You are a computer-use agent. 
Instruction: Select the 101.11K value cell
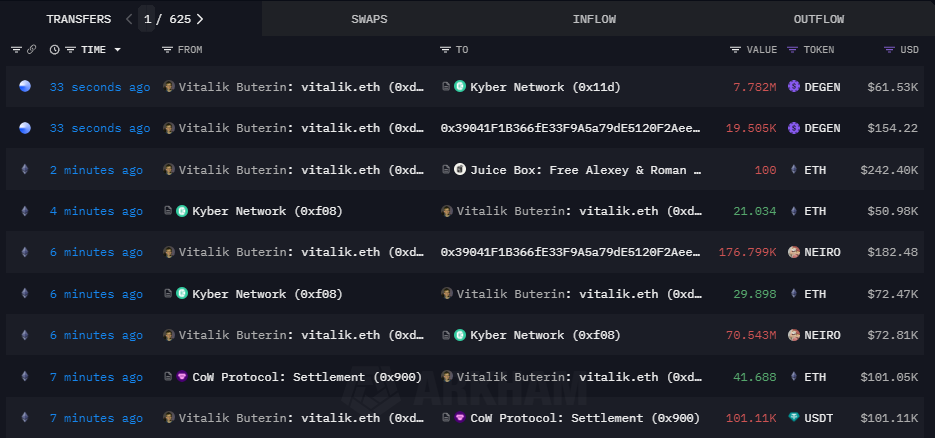tap(751, 418)
